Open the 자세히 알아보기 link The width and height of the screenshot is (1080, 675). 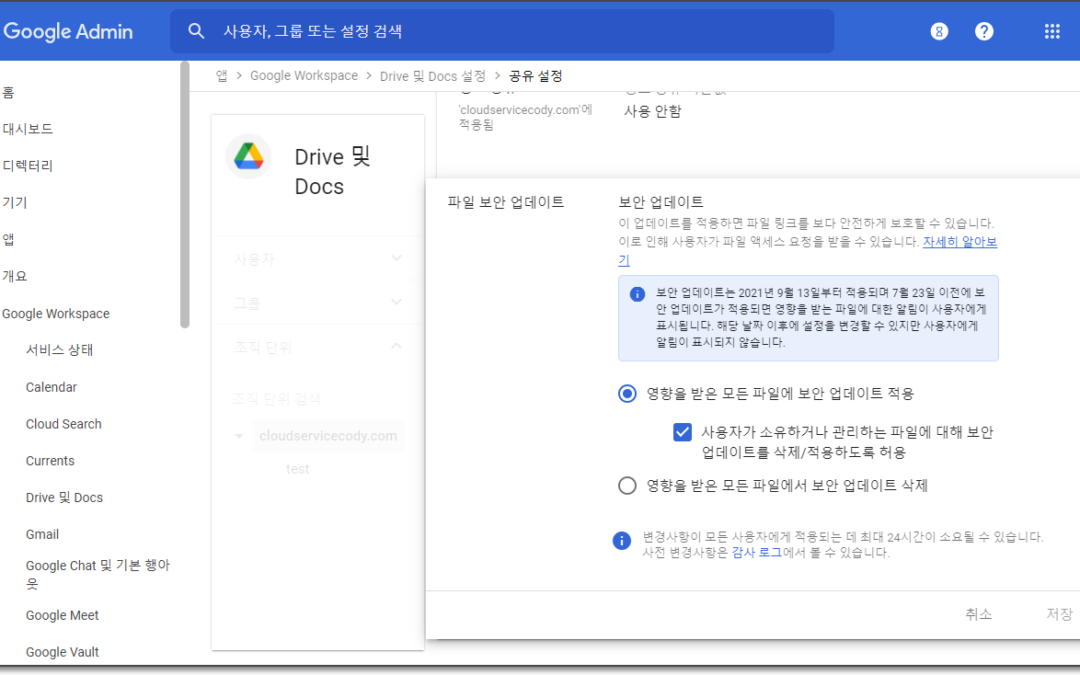(959, 242)
